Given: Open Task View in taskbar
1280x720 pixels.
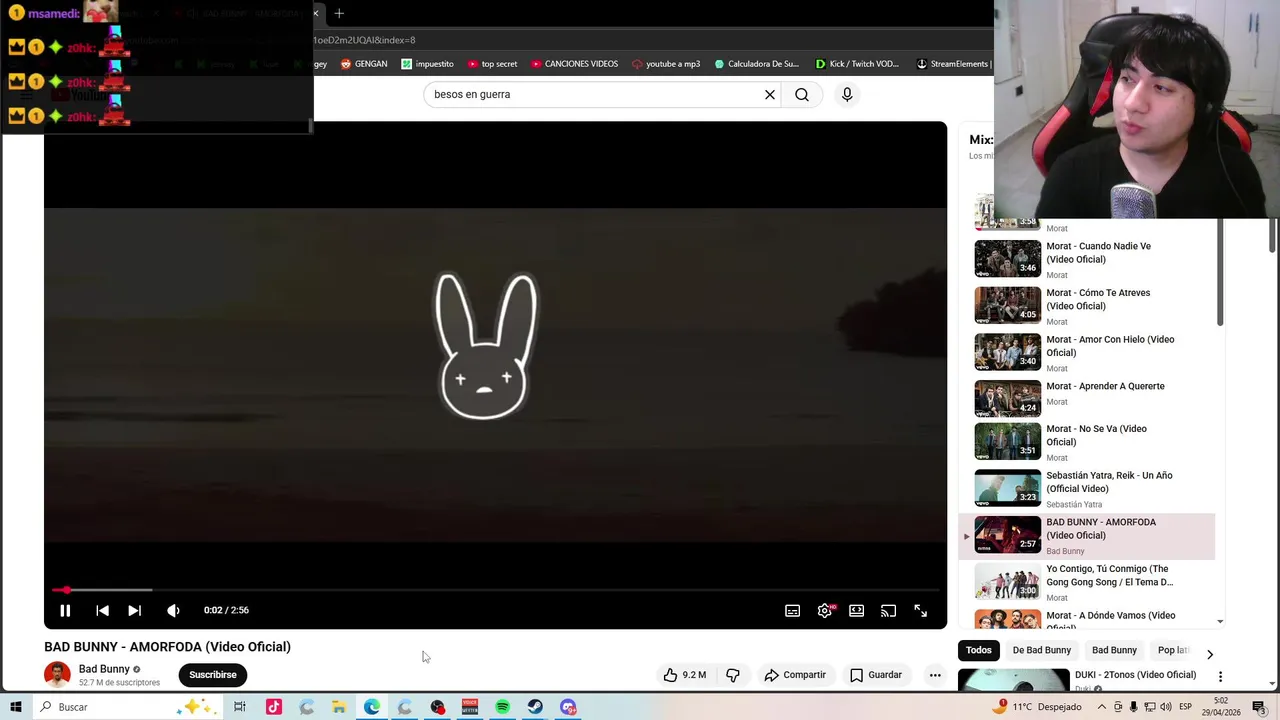Looking at the screenshot, I should [x=240, y=707].
